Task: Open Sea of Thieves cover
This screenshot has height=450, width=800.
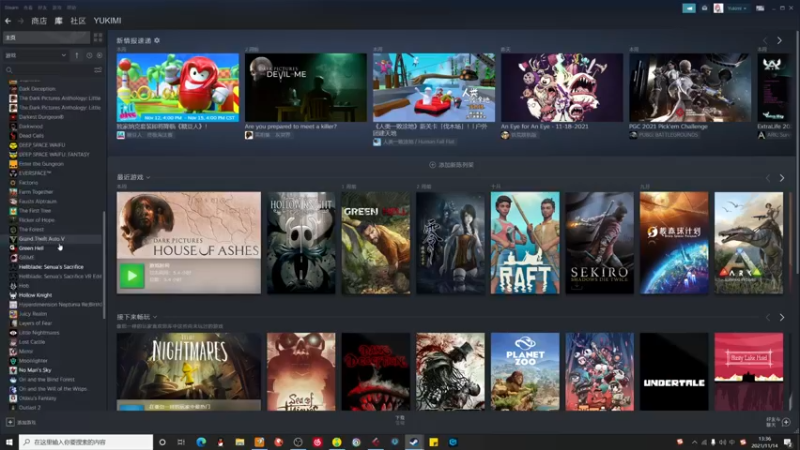Action: tap(301, 372)
